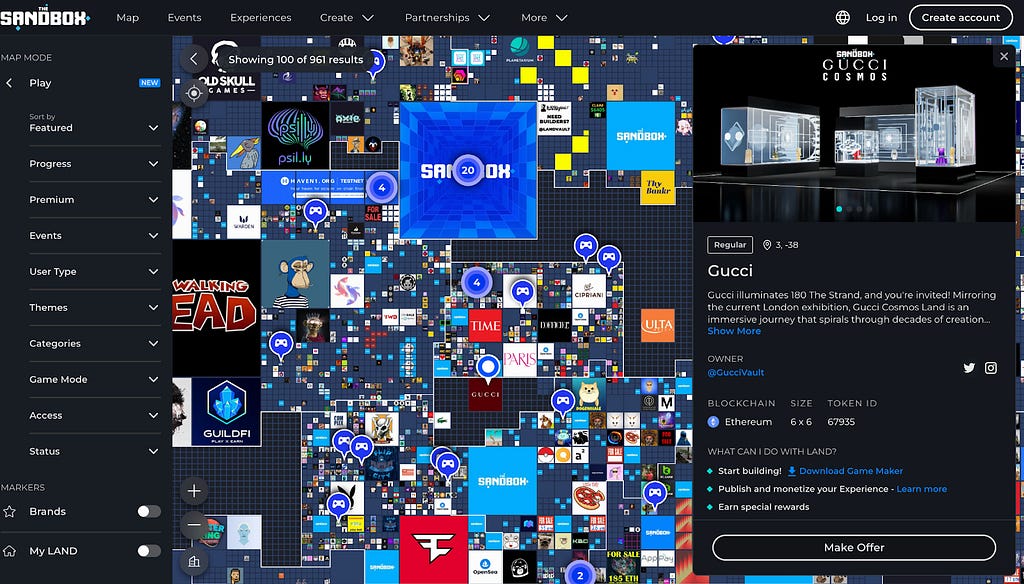Click the FaZe clan red tile
This screenshot has width=1024, height=584.
[434, 549]
